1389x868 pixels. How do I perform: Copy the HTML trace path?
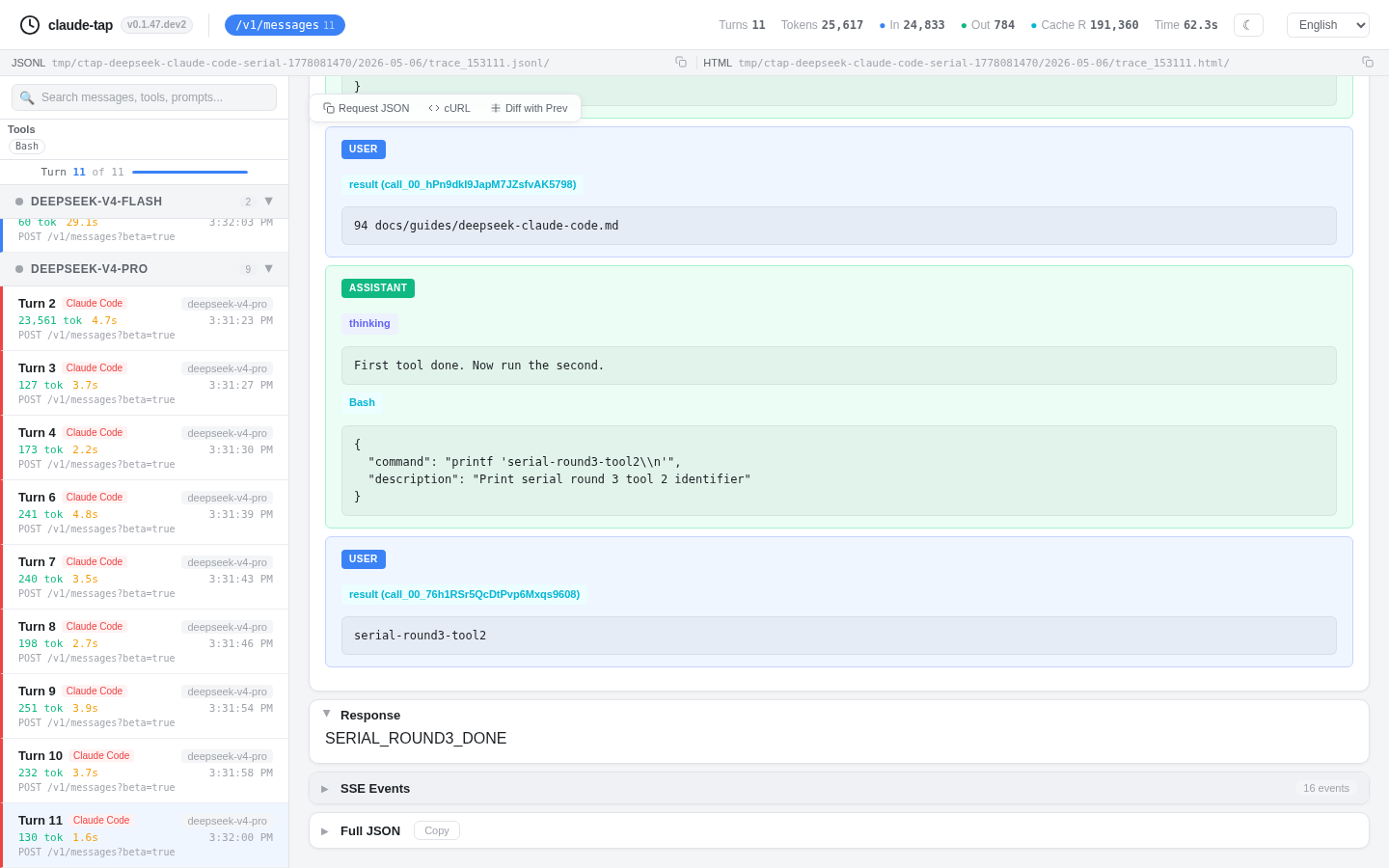coord(1368,62)
